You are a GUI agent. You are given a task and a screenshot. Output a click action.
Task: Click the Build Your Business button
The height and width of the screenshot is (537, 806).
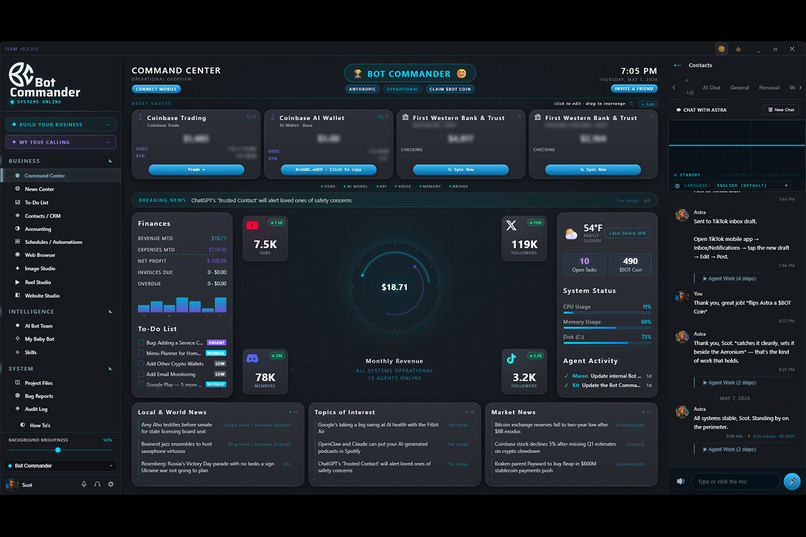61,124
